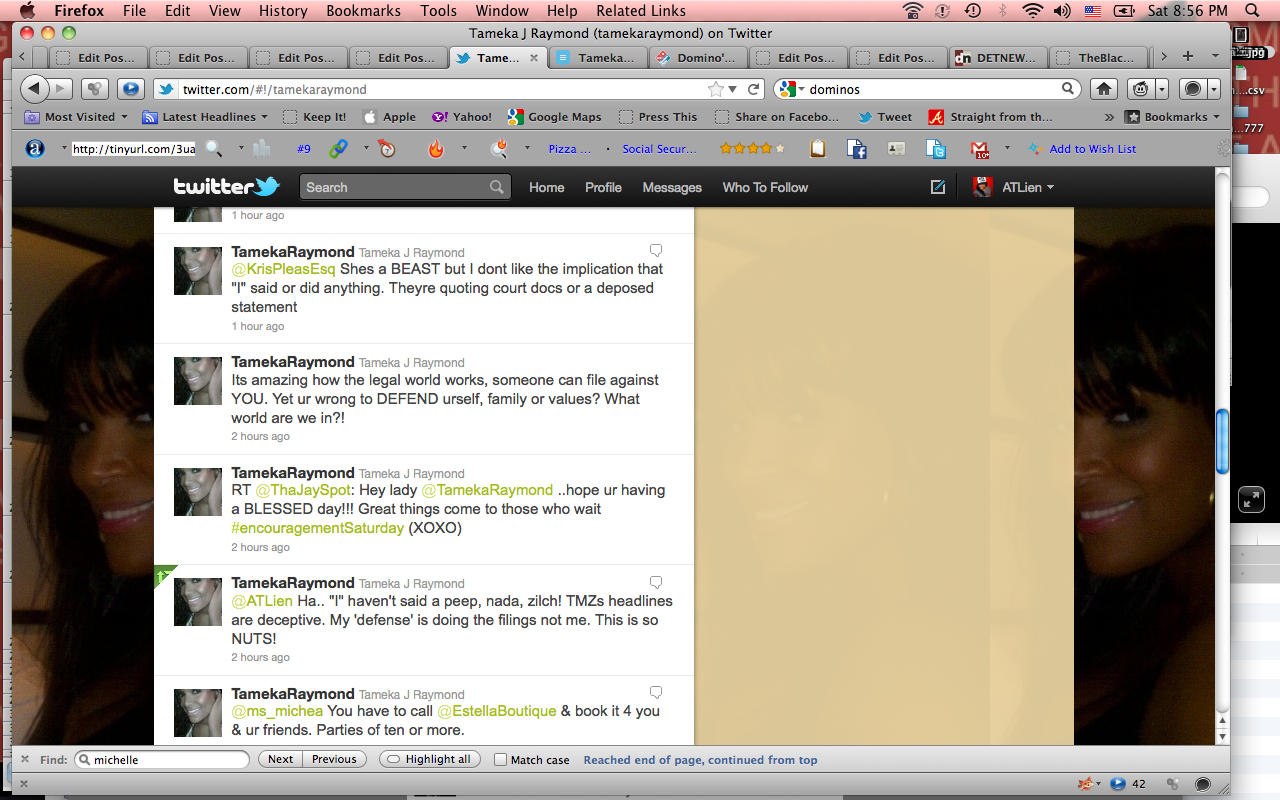Click the Facebook icon in the toolbar
The height and width of the screenshot is (800, 1280).
[x=857, y=149]
